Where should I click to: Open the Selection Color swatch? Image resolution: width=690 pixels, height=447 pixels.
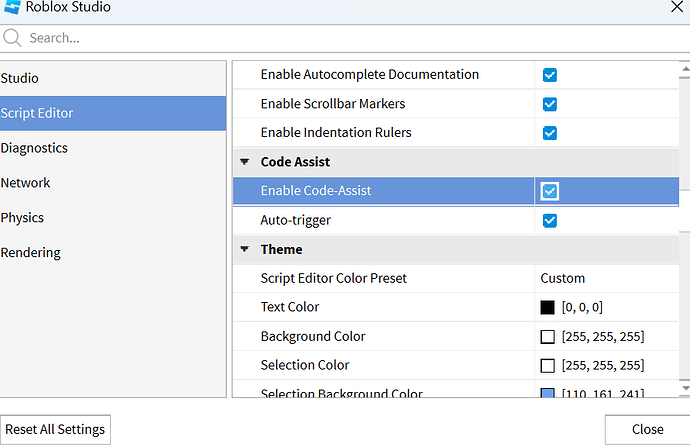547,366
